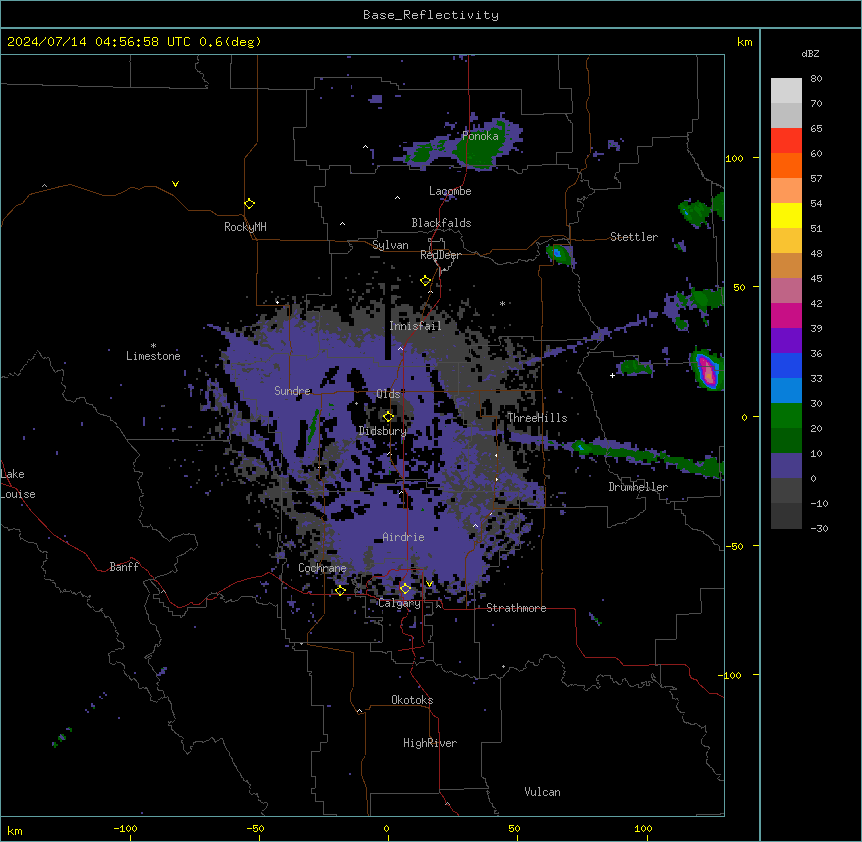Select the Innisfail label
Viewport: 862px width, 842px height.
415,326
